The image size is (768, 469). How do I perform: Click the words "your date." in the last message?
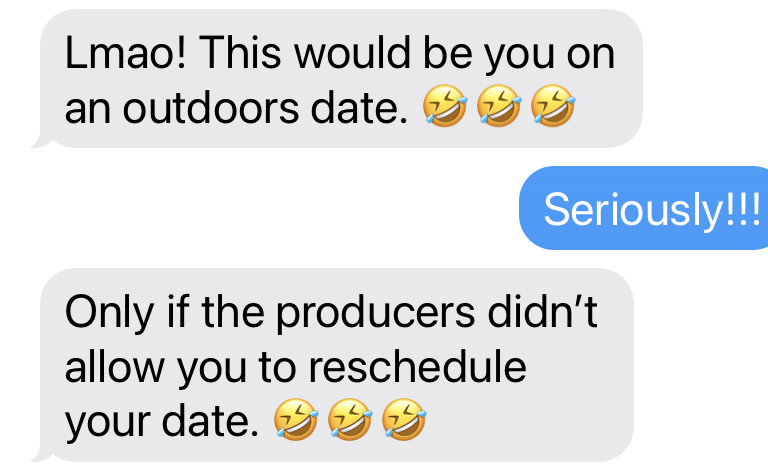click(x=160, y=422)
